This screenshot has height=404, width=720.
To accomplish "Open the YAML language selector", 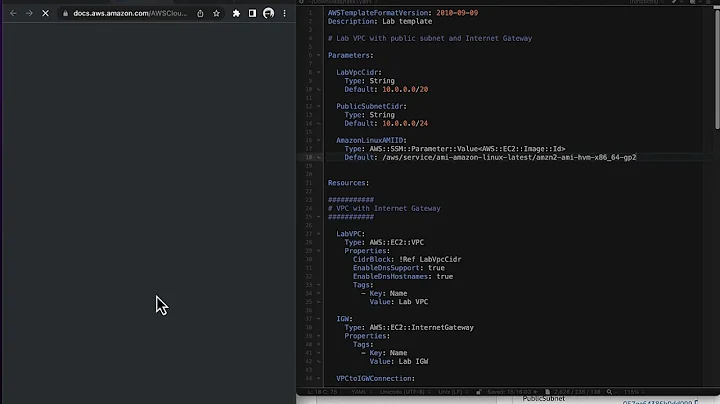I will pos(362,392).
